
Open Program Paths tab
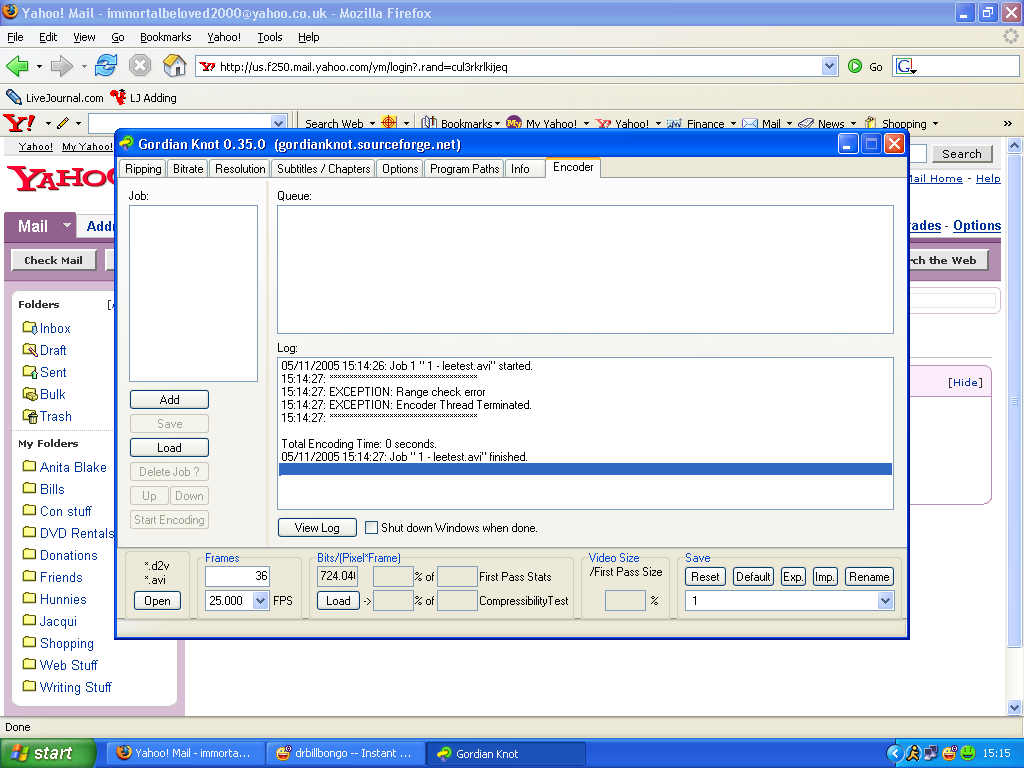pyautogui.click(x=464, y=168)
